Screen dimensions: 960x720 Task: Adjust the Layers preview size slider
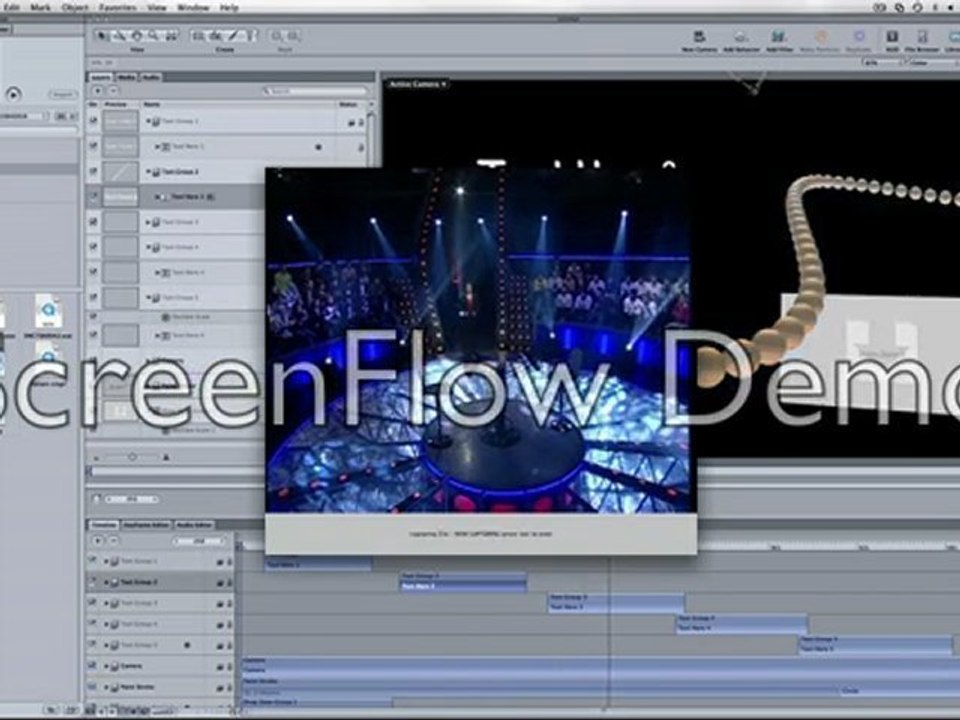[x=132, y=457]
